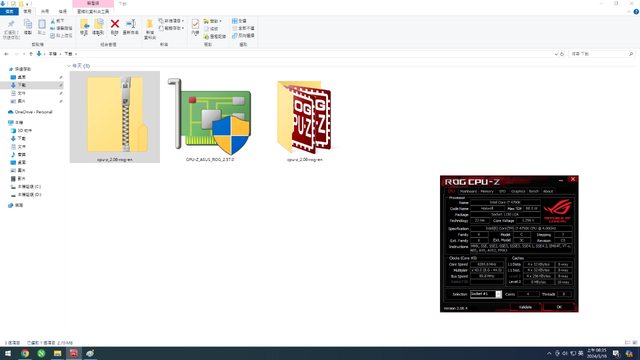This screenshot has width=640, height=360.
Task: Refresh the Explorer address bar
Action: click(562, 54)
